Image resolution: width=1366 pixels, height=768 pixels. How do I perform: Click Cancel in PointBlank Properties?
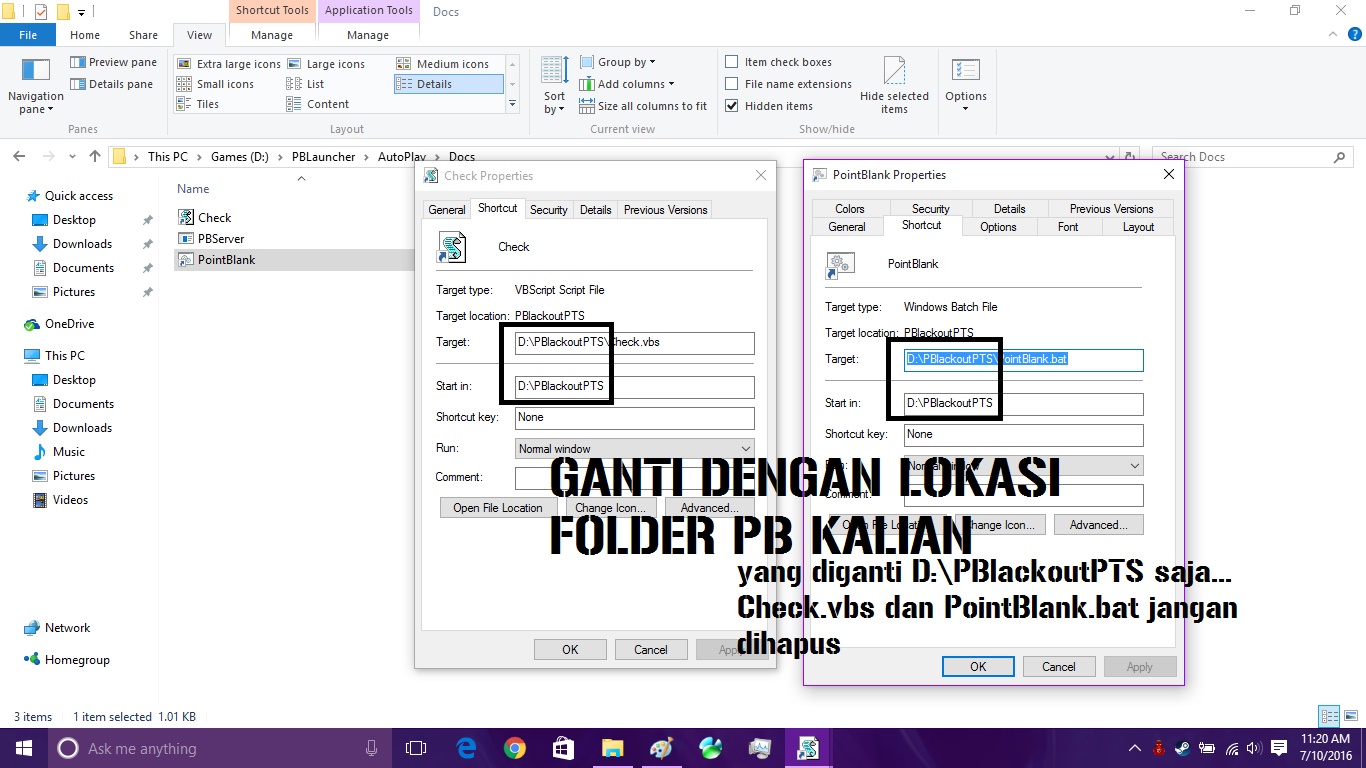(x=1059, y=667)
